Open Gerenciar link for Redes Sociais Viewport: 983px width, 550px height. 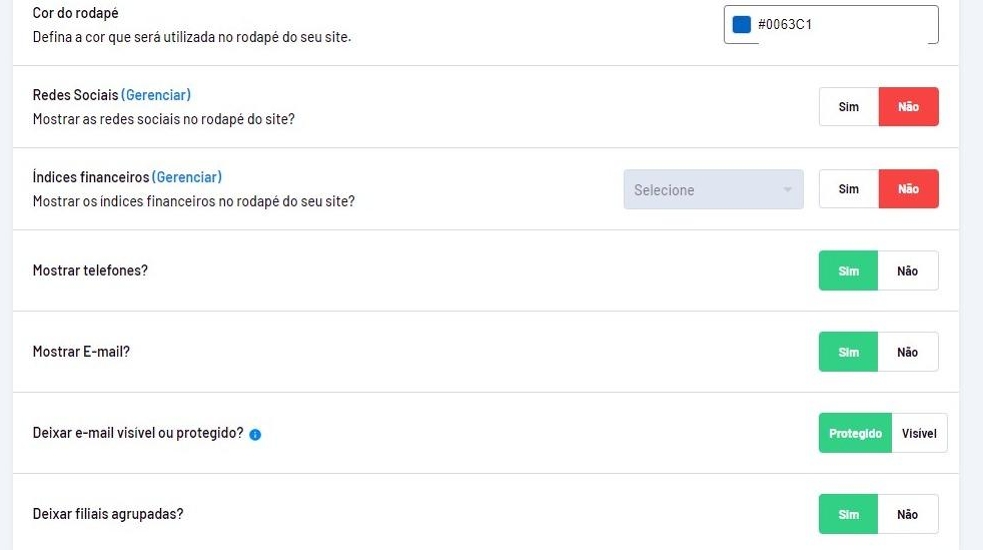point(156,95)
